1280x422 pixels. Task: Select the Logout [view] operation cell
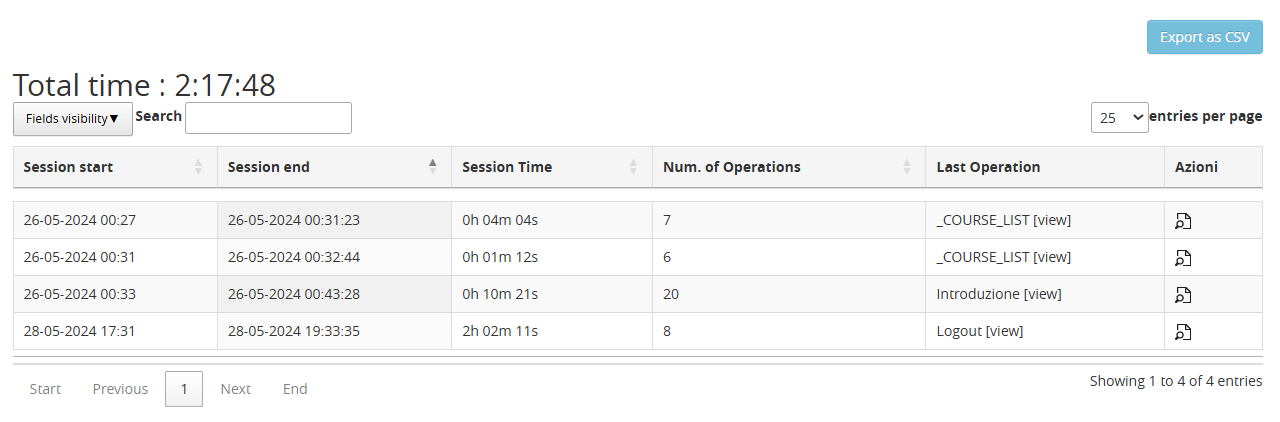979,331
